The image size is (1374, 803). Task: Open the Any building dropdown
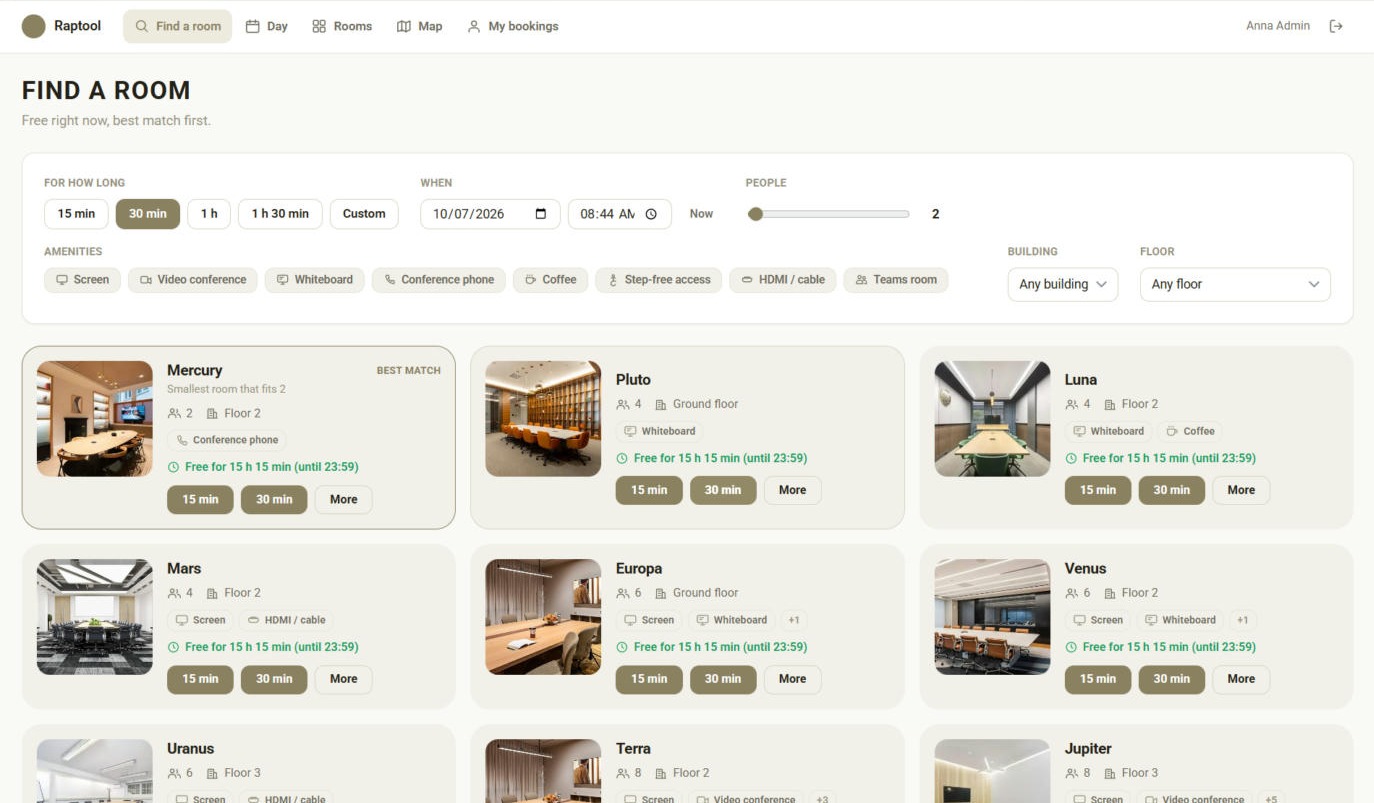pos(1063,284)
